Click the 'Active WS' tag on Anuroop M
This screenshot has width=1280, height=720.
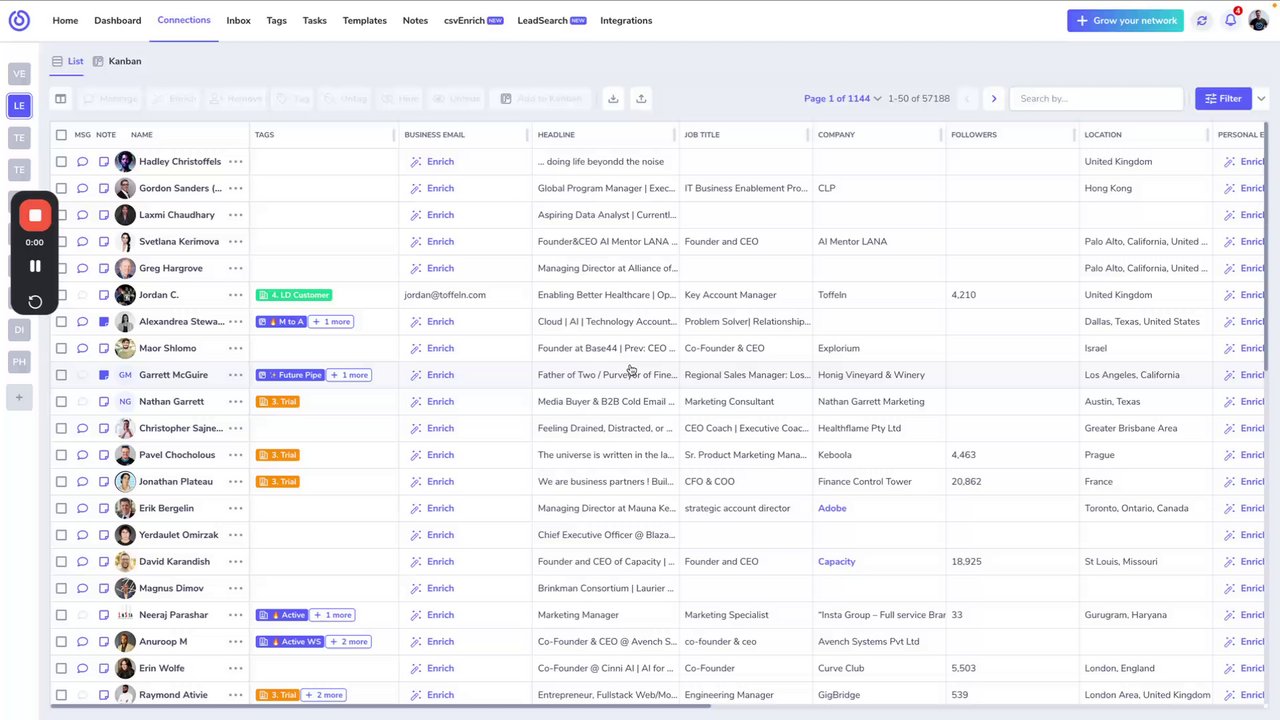[290, 641]
